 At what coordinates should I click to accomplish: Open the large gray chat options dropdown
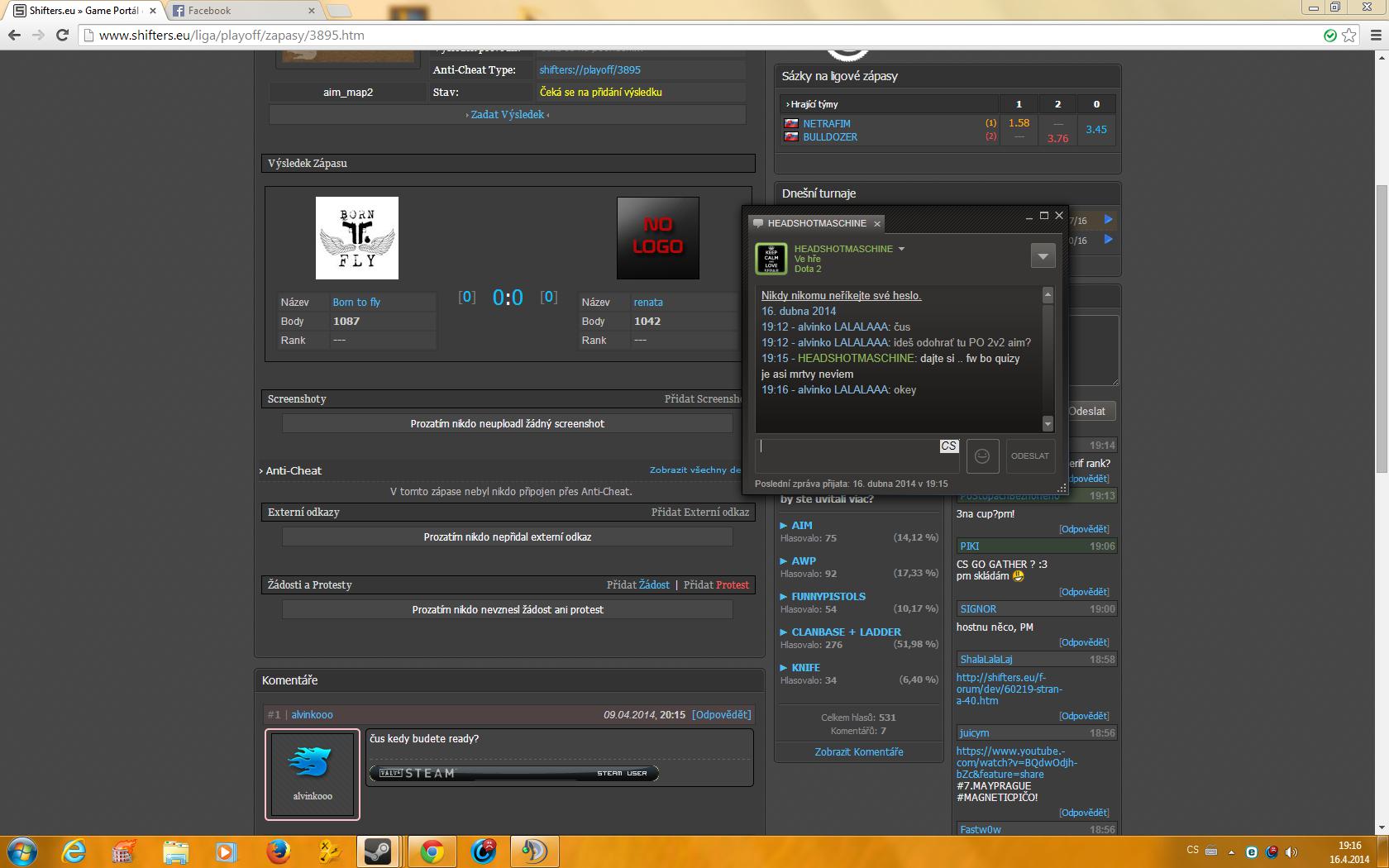(1043, 256)
